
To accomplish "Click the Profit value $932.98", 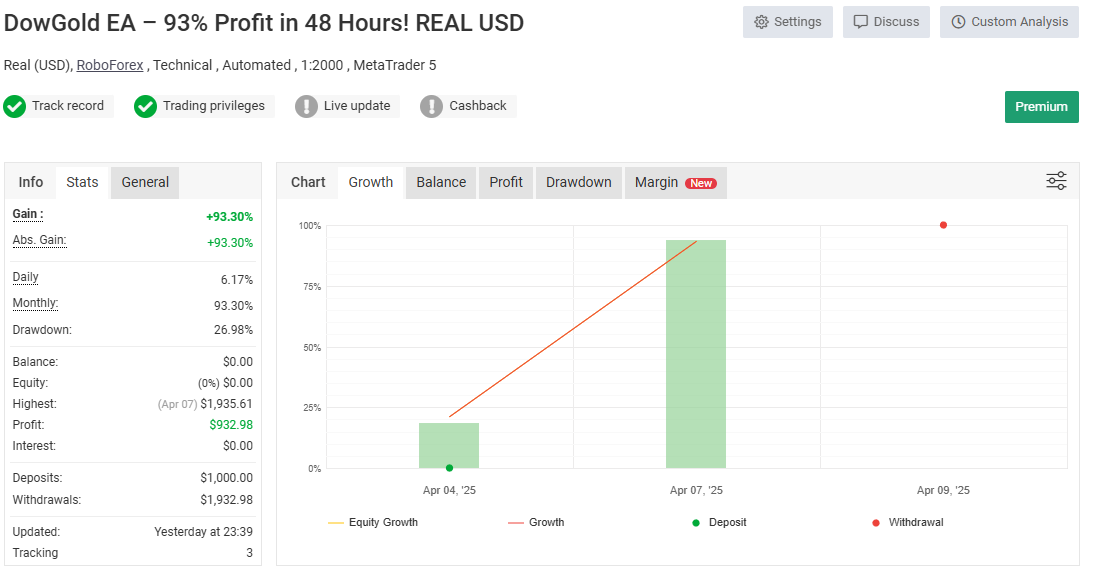I will (232, 424).
